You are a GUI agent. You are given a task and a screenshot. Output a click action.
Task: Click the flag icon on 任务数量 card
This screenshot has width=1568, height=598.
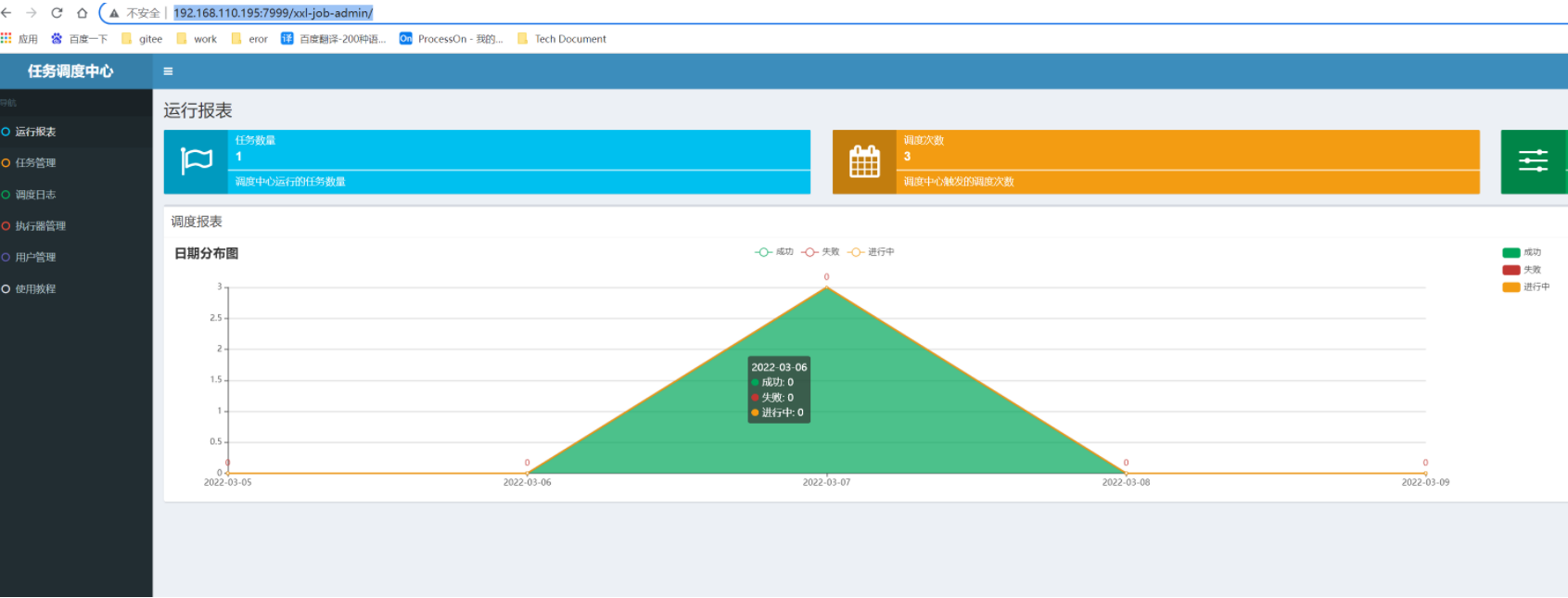coord(196,161)
